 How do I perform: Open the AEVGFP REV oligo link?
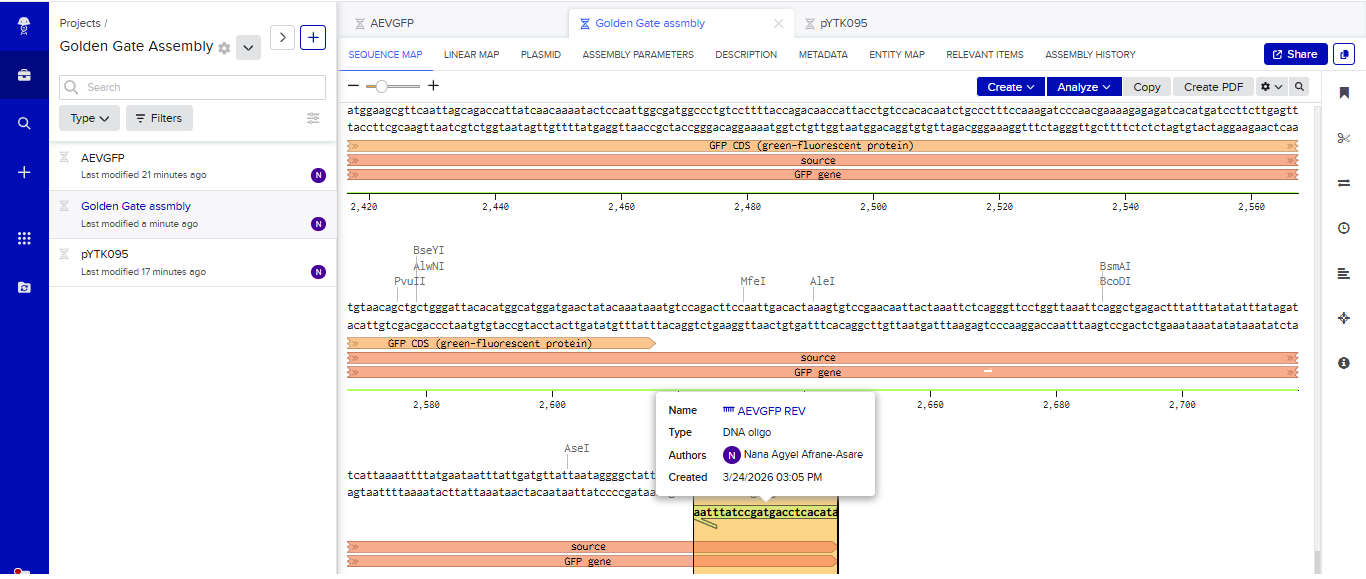[x=771, y=411]
